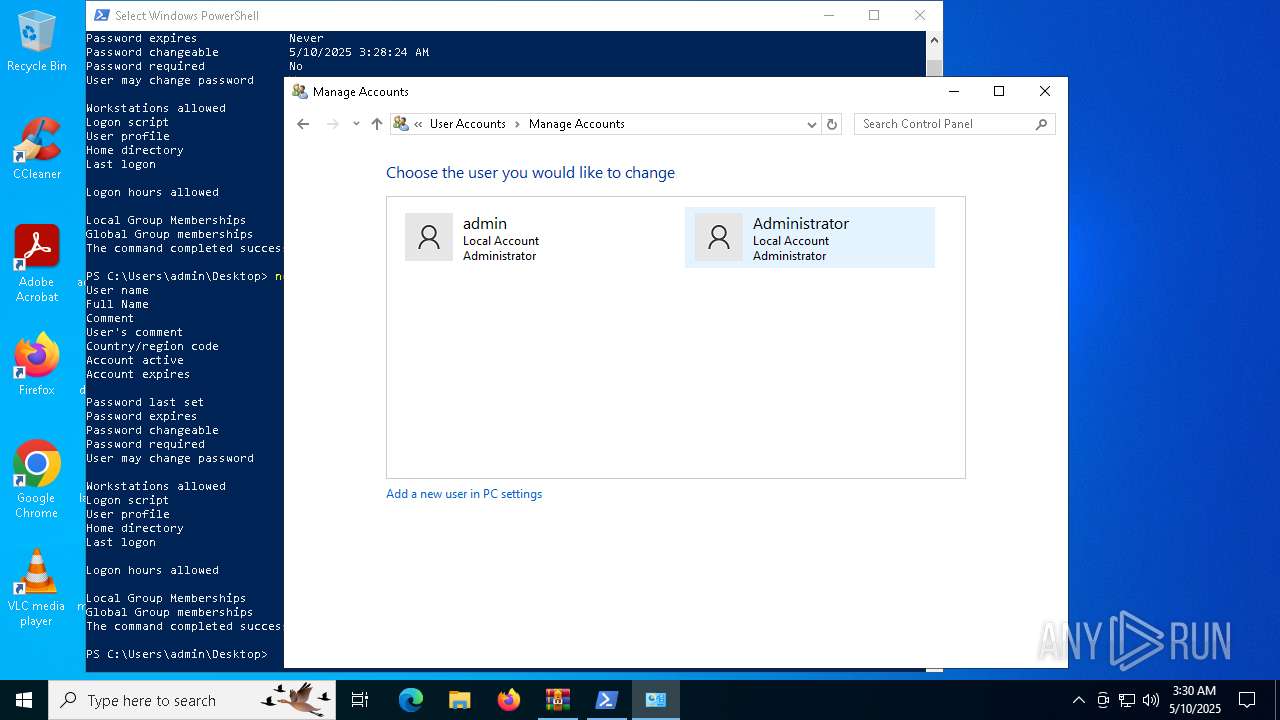1280x720 pixels.
Task: Click the admin account avatar picture
Action: pos(429,237)
